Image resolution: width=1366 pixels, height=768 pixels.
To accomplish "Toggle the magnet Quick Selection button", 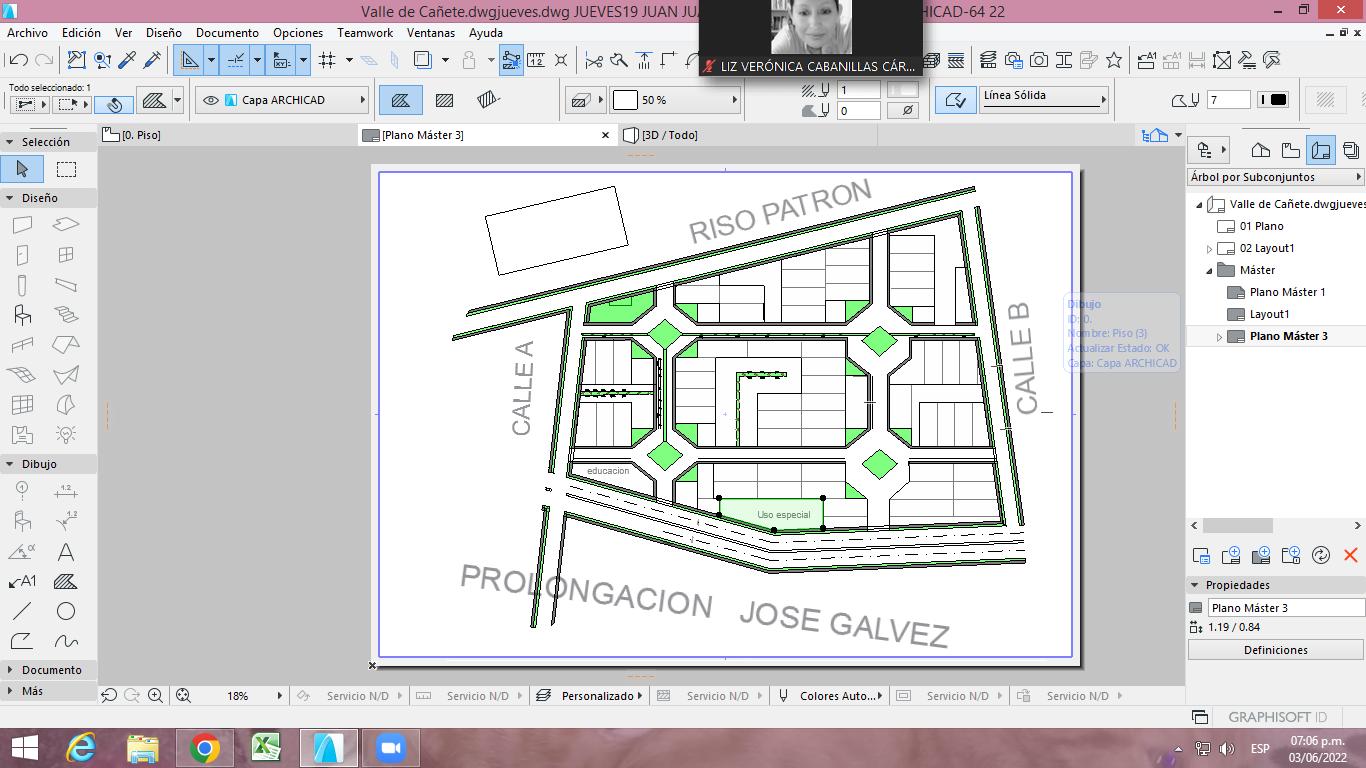I will pyautogui.click(x=114, y=103).
